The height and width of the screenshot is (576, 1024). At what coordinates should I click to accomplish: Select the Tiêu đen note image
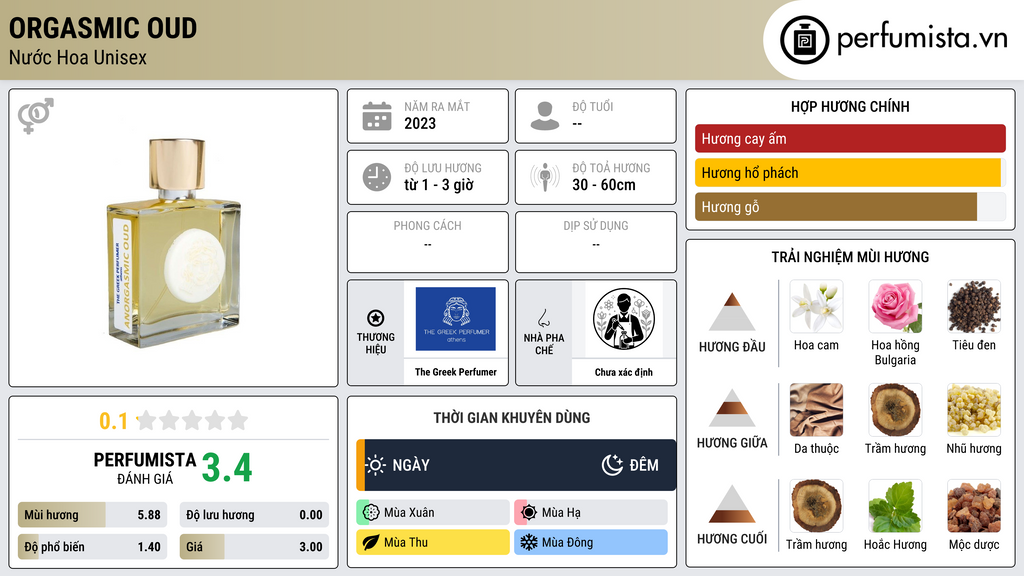974,307
